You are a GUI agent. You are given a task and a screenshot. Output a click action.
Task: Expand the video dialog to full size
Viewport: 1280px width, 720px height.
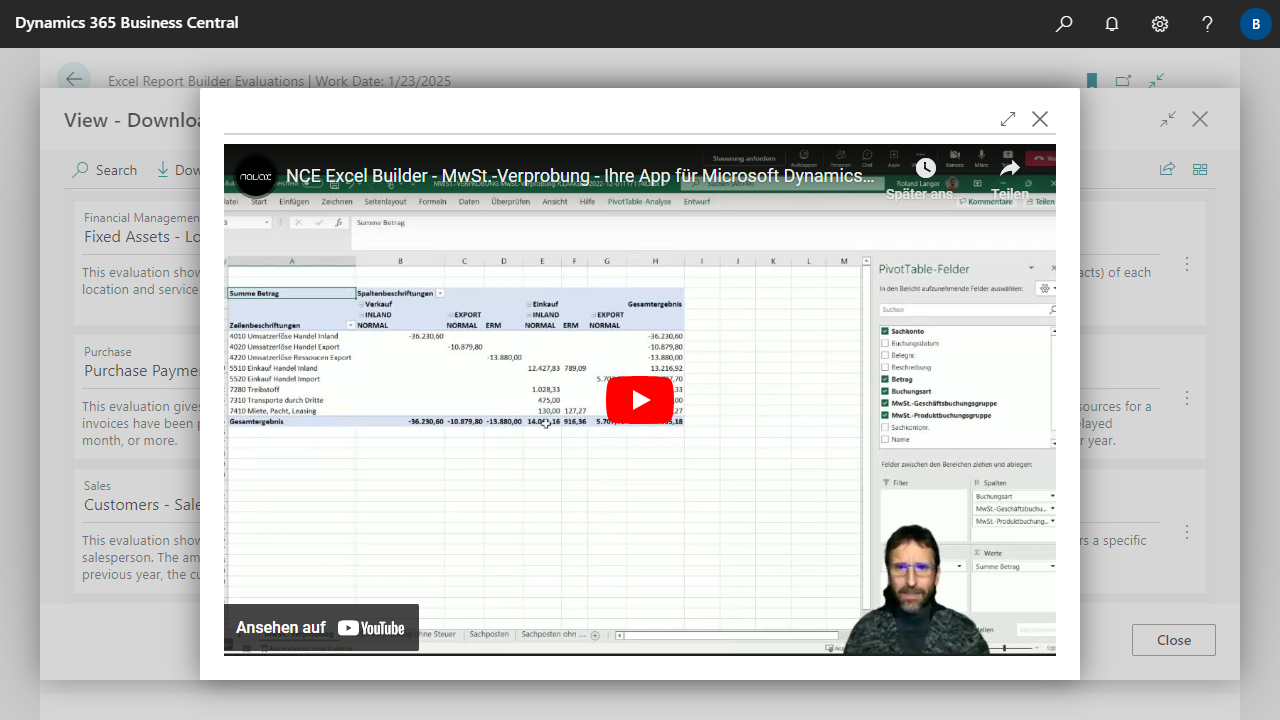[1008, 119]
